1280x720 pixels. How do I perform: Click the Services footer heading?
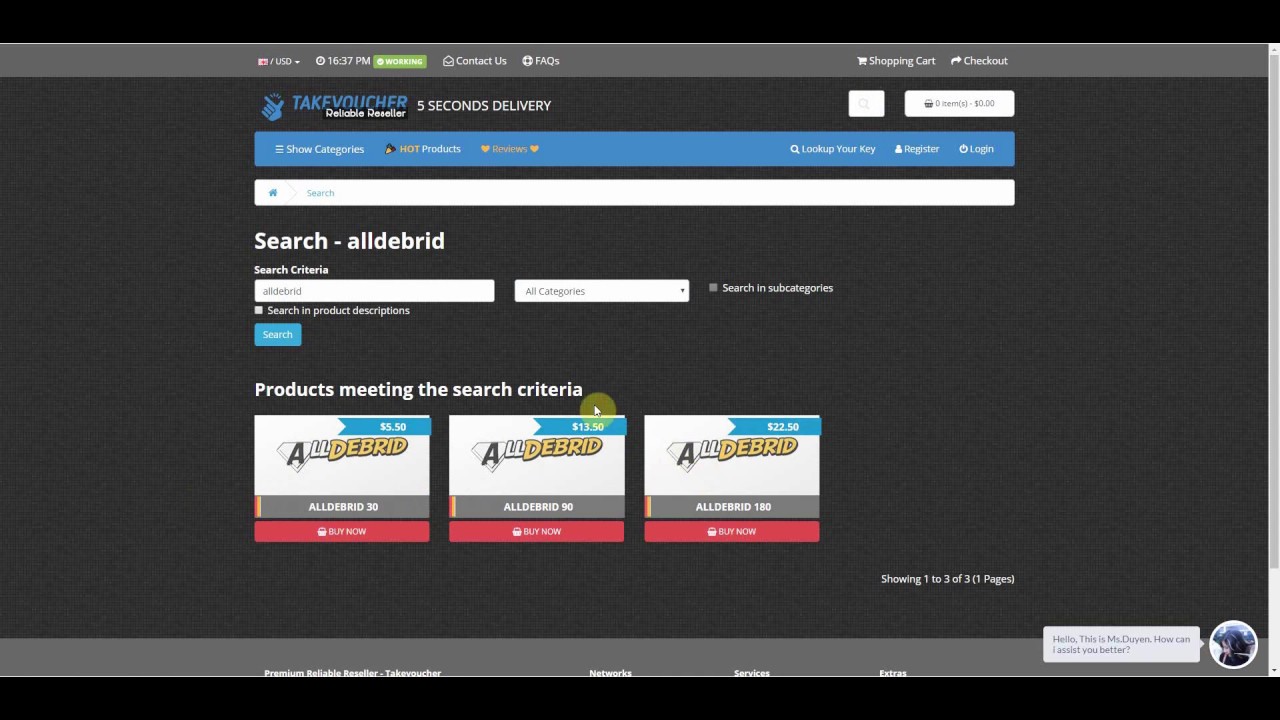752,673
